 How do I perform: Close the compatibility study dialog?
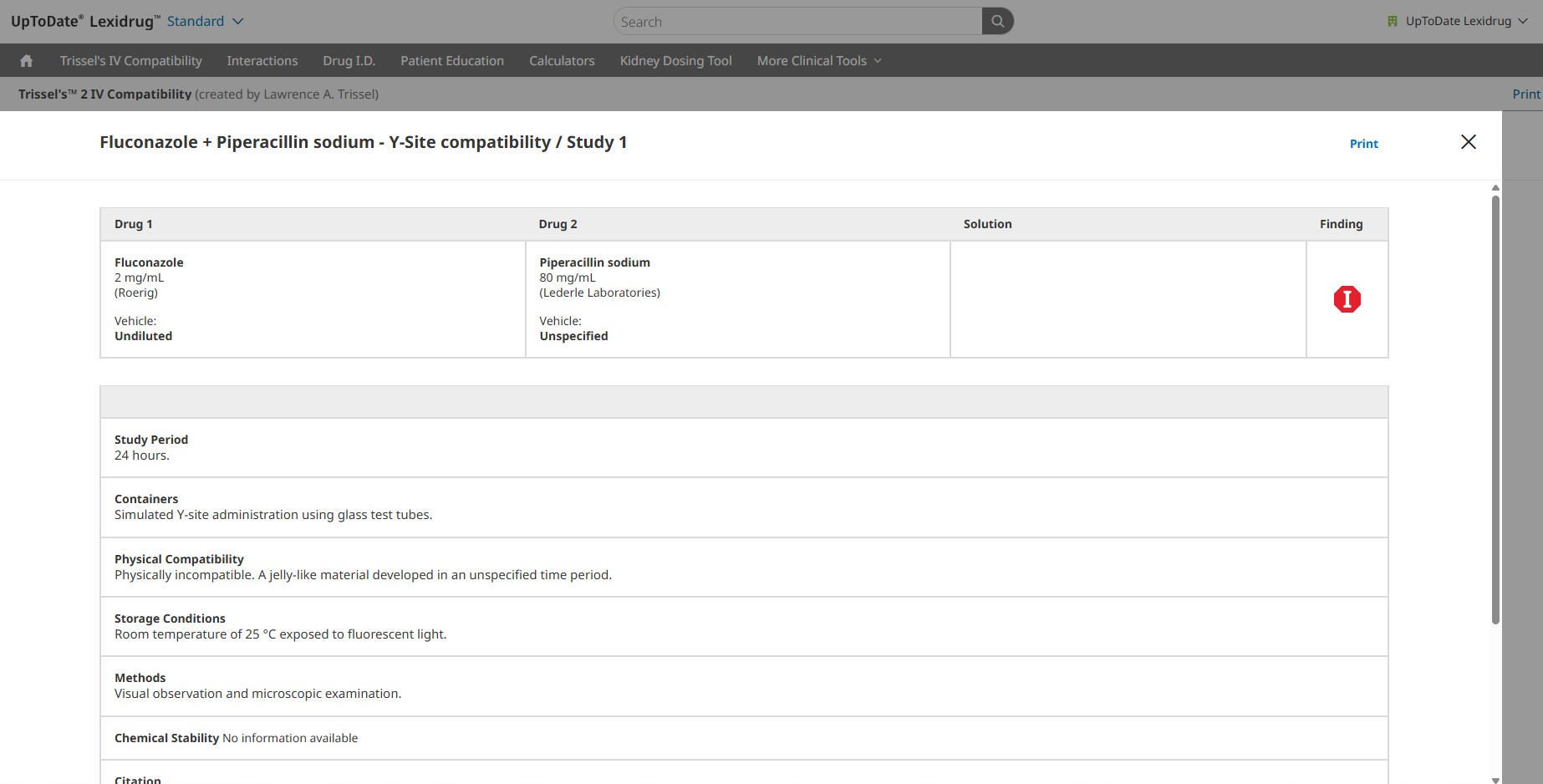(1468, 142)
